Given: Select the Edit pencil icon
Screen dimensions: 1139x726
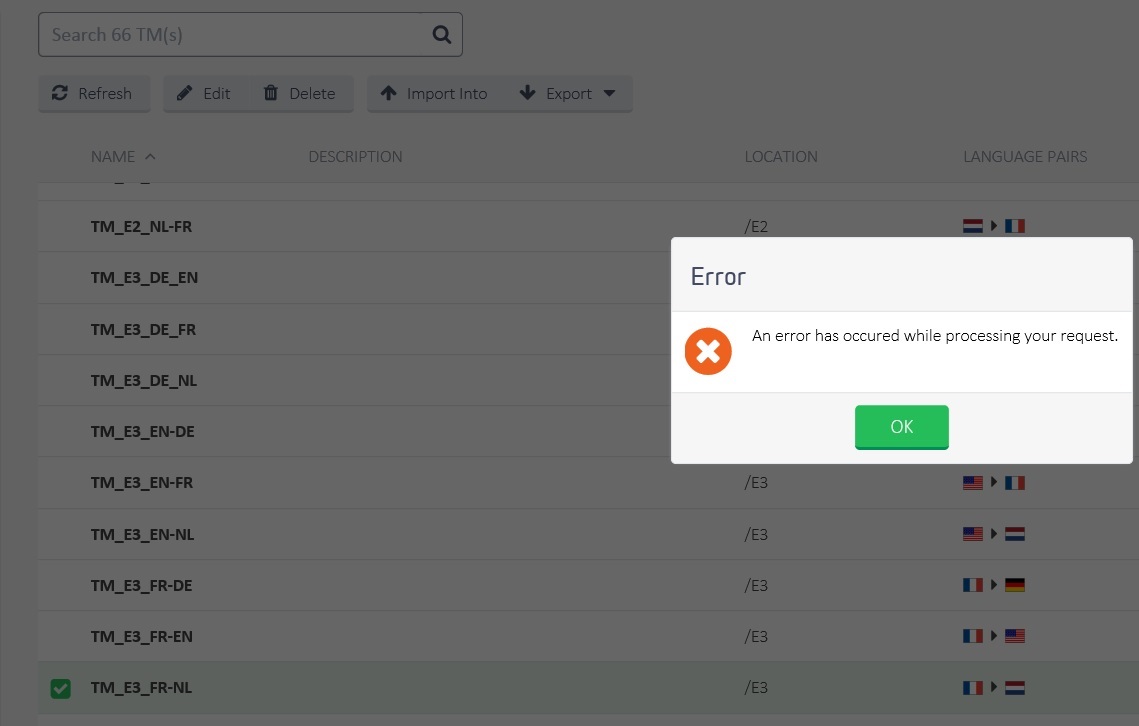Looking at the screenshot, I should pyautogui.click(x=185, y=93).
